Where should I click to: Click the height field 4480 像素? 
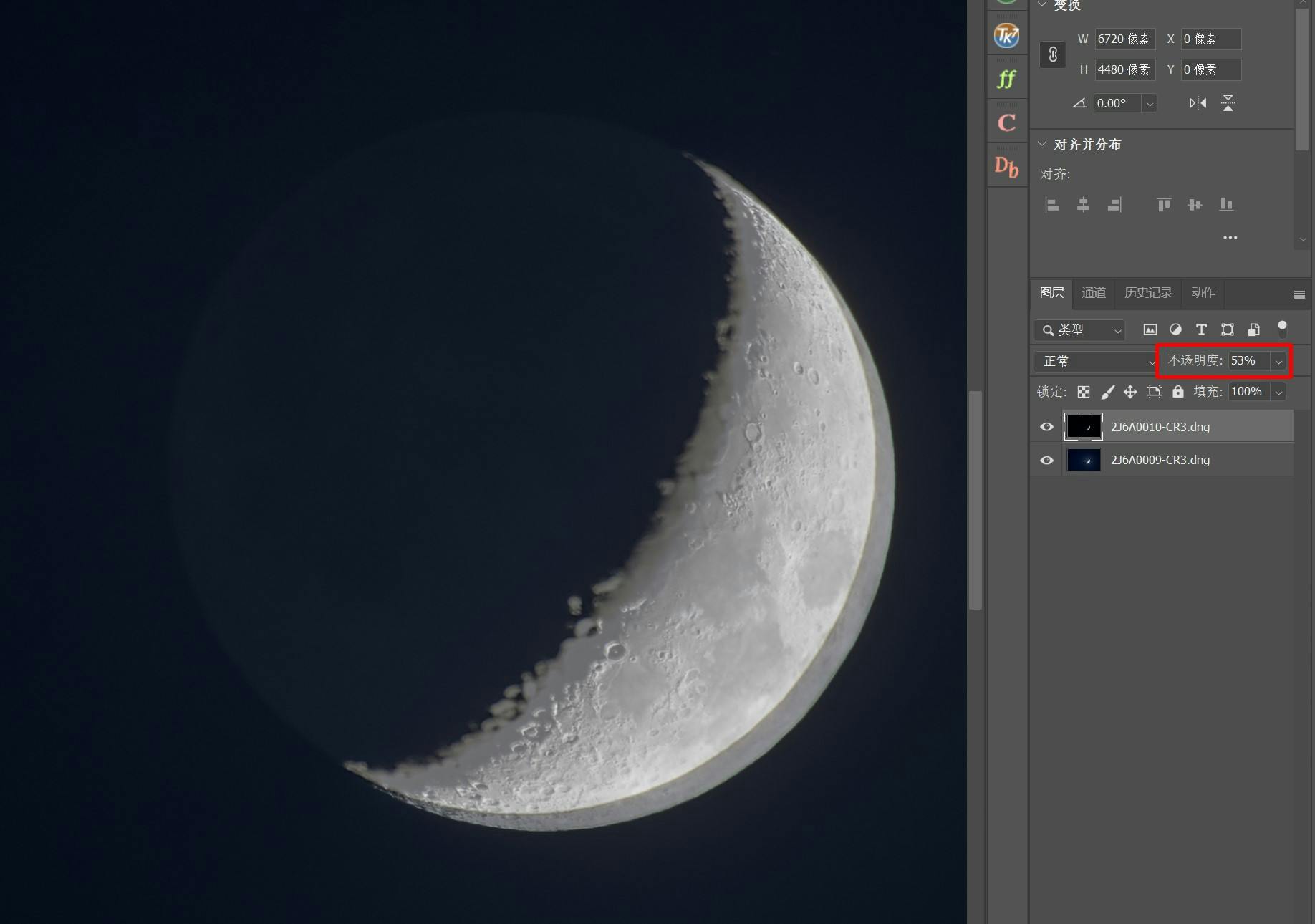(1124, 69)
